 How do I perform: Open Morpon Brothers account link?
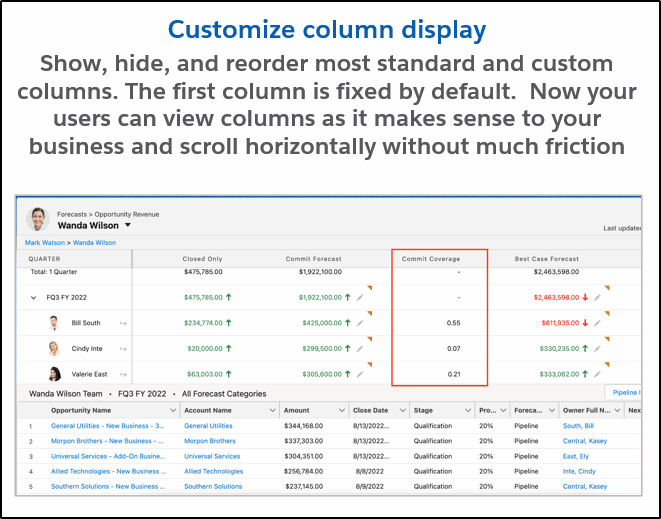point(210,441)
